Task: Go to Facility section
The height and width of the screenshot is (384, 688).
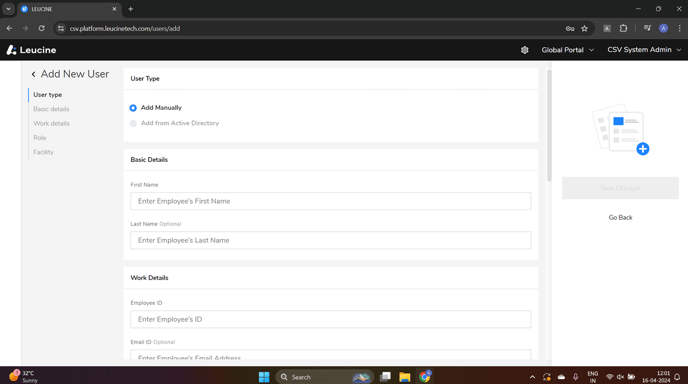Action: tap(43, 152)
